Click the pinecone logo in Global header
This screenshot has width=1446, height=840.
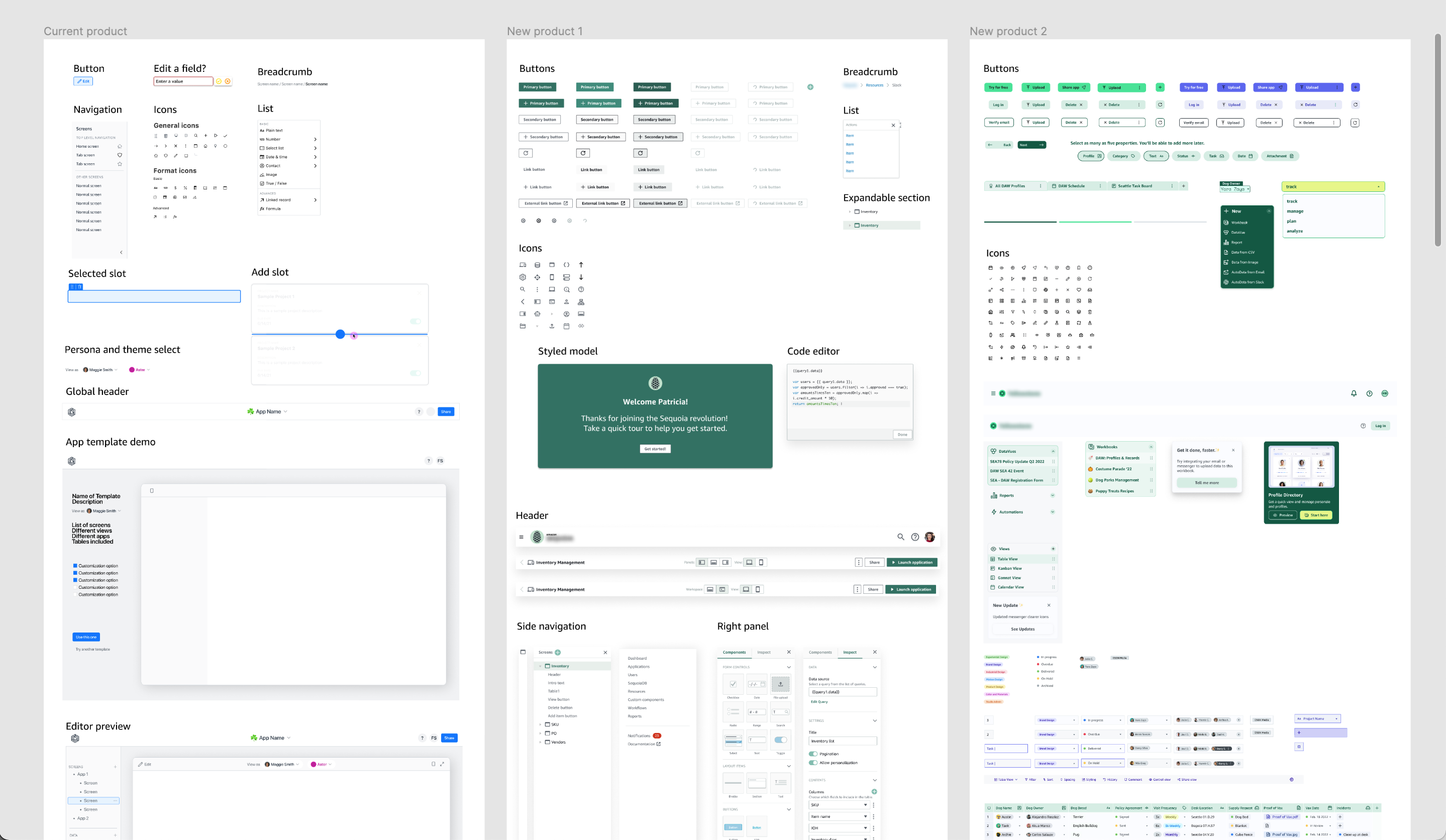[72, 412]
